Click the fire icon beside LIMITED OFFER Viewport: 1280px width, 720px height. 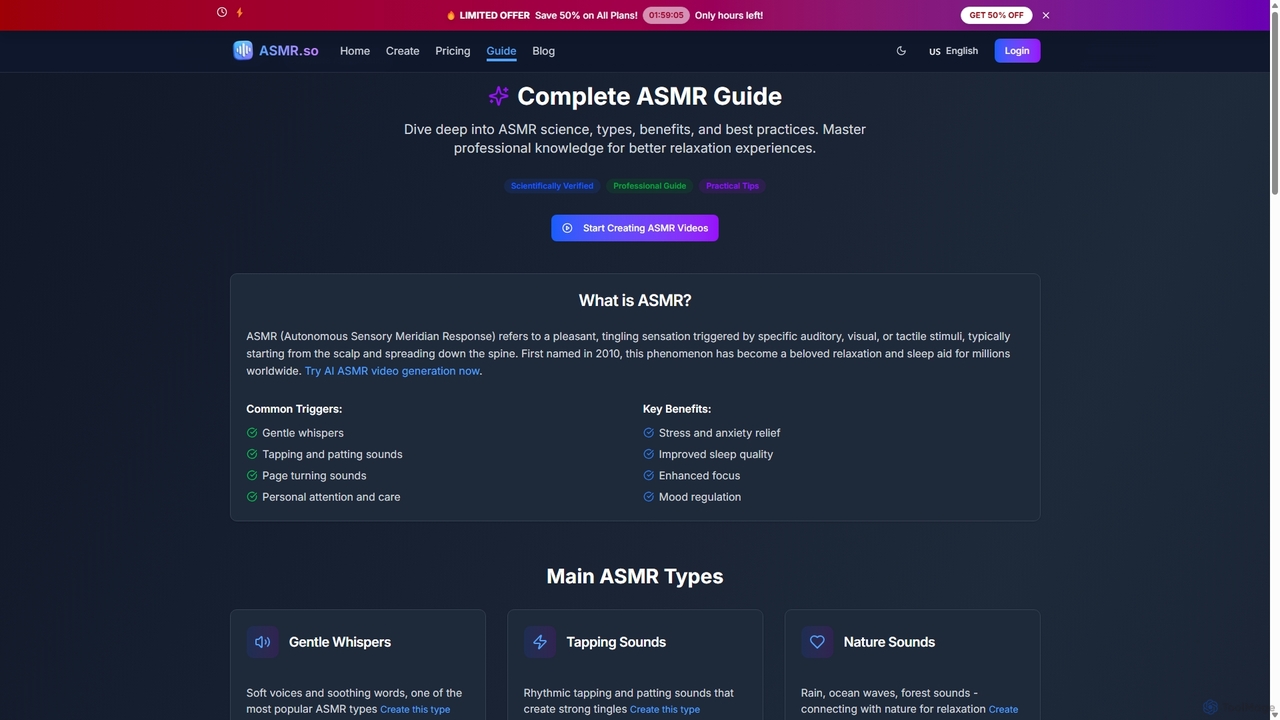pos(451,15)
